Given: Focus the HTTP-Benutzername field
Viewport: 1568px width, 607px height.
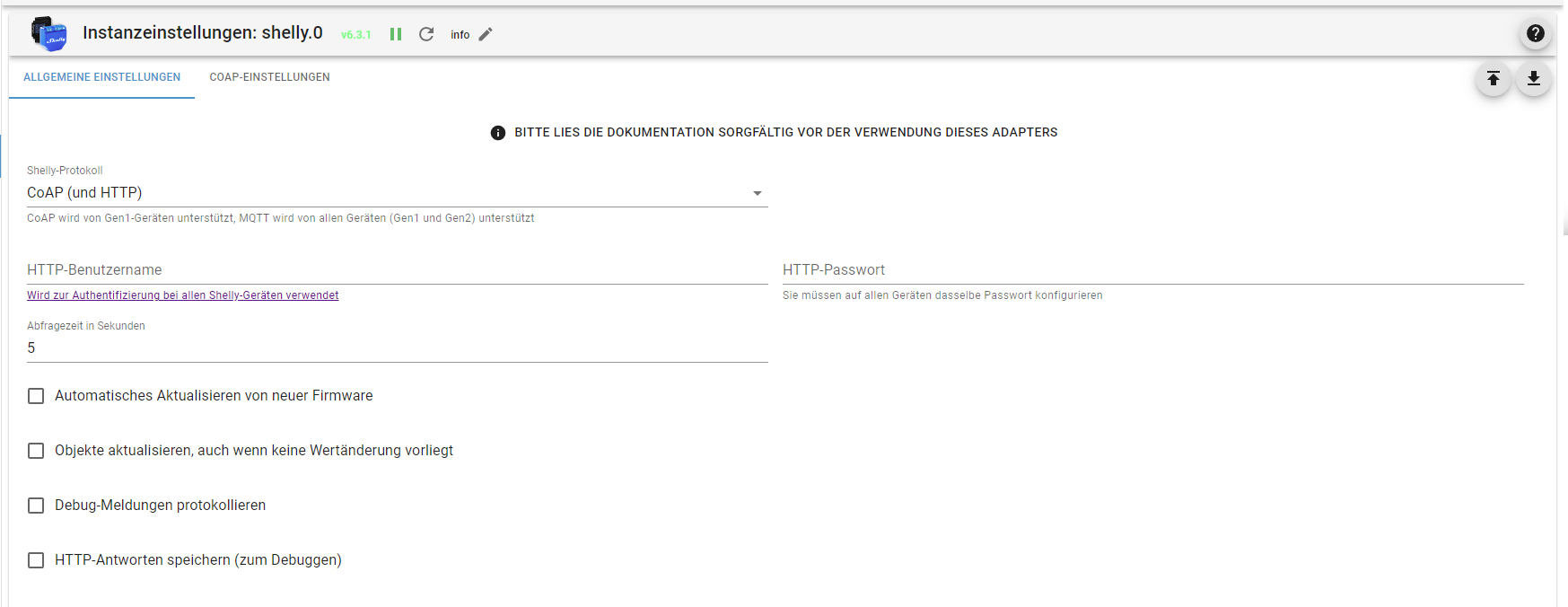Looking at the screenshot, I should tap(397, 270).
